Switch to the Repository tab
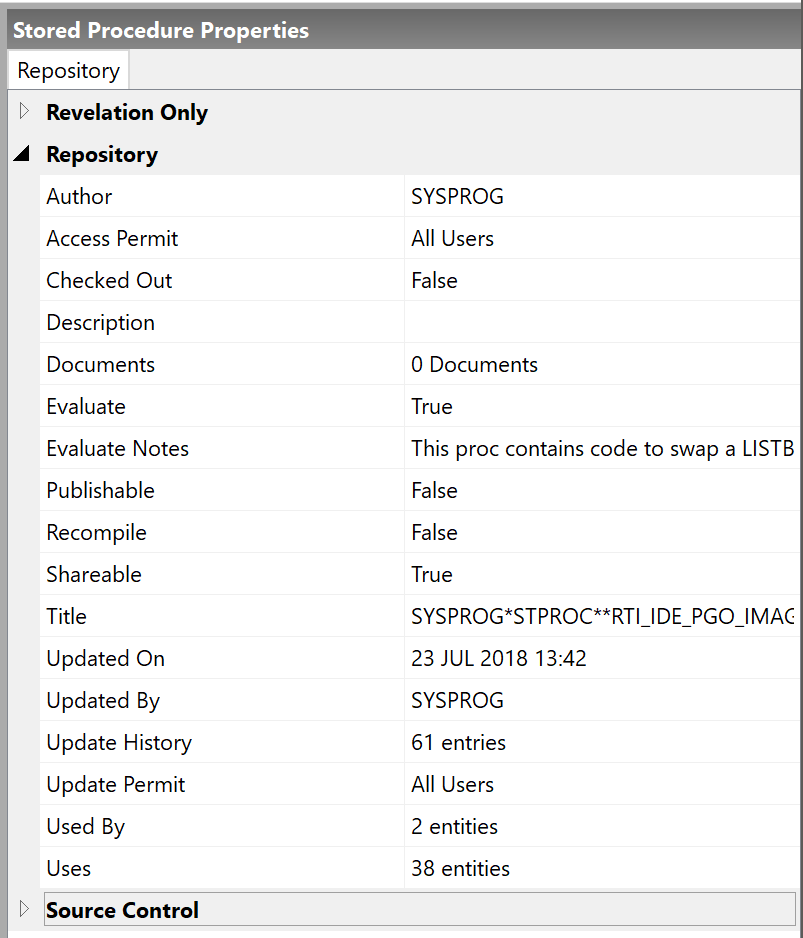This screenshot has width=803, height=938. tap(68, 71)
